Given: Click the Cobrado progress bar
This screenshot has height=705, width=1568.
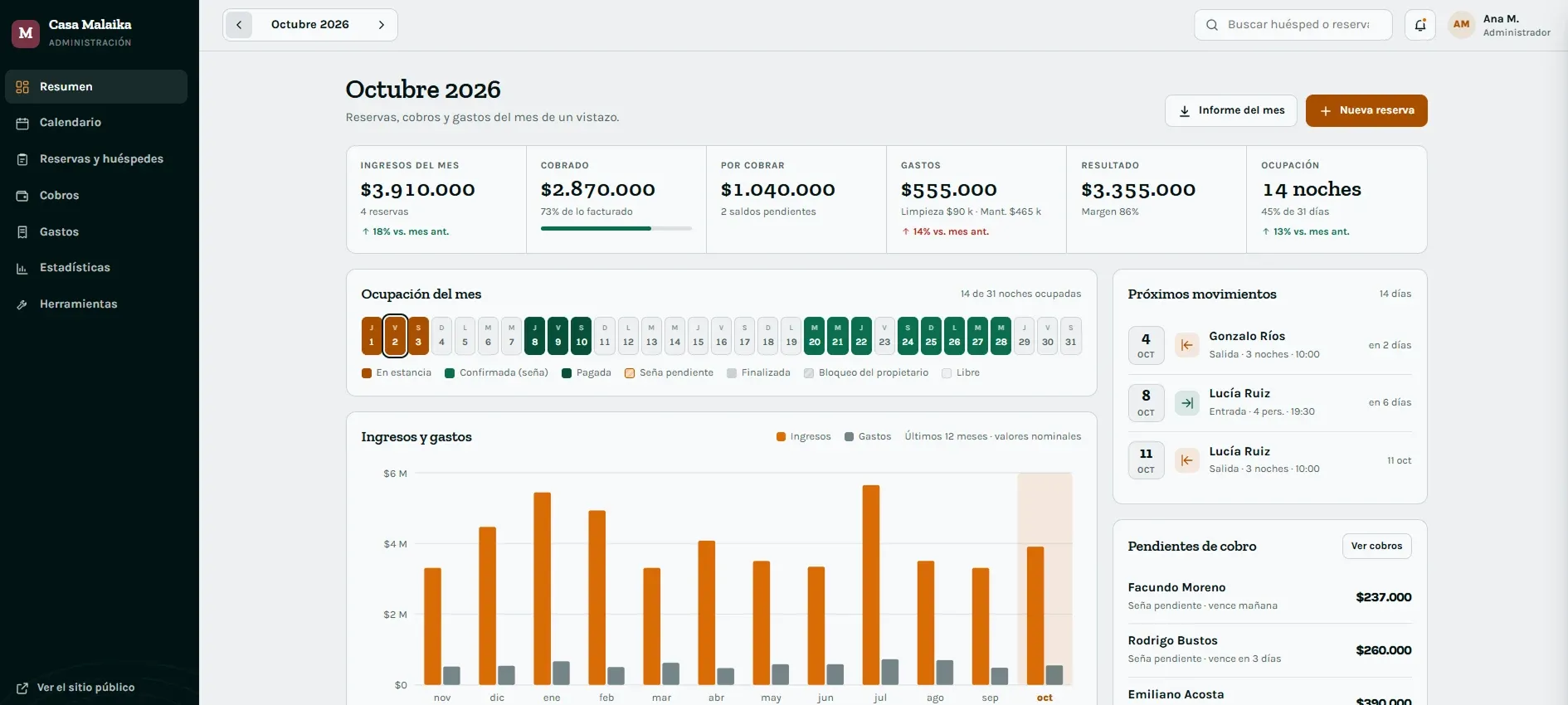Looking at the screenshot, I should pos(616,228).
